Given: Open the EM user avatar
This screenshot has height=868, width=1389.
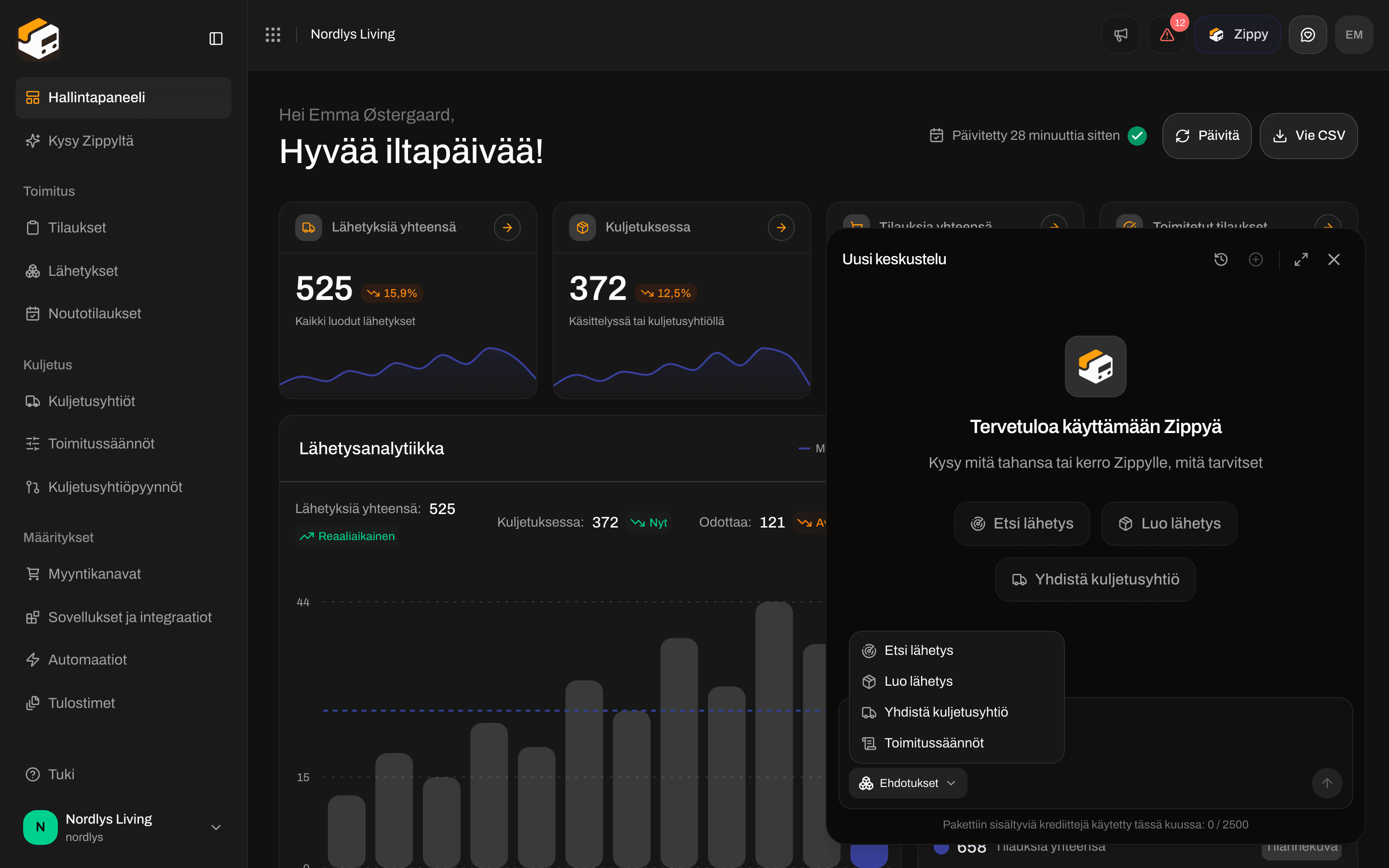Looking at the screenshot, I should 1354,34.
